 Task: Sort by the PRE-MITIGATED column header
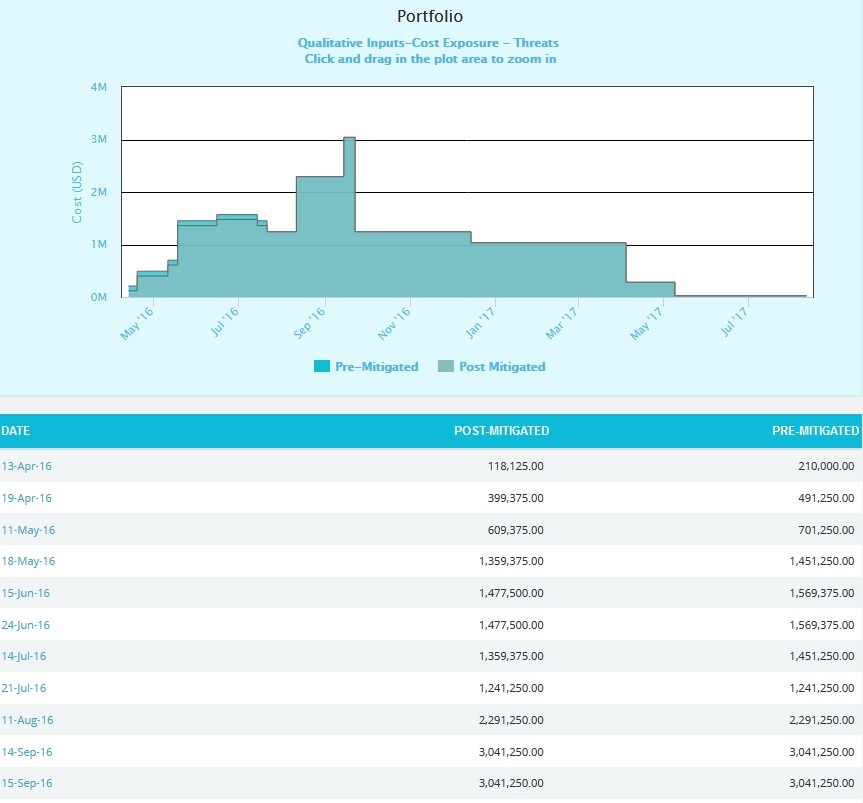coord(815,431)
